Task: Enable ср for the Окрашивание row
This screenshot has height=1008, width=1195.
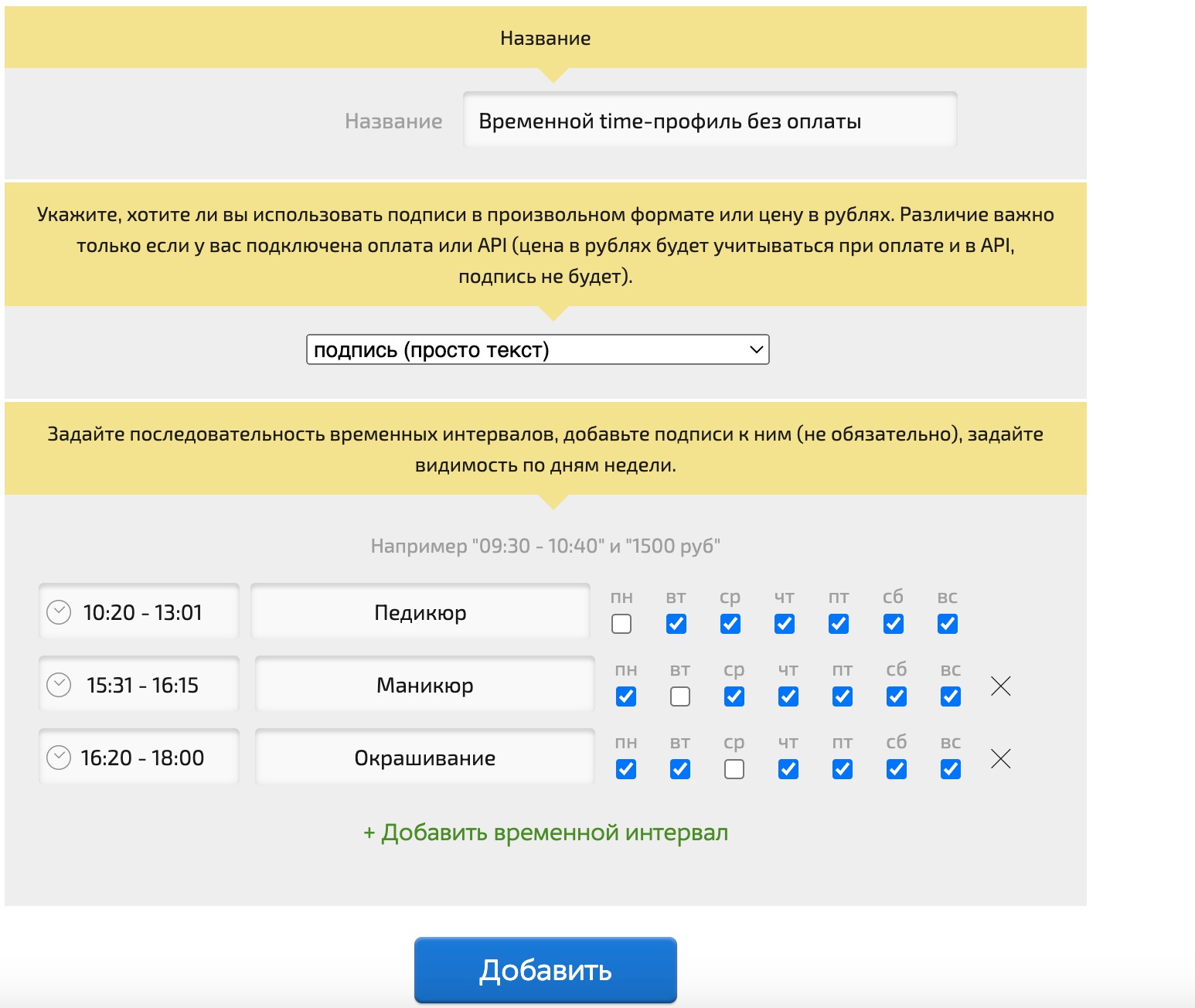Action: coord(734,769)
